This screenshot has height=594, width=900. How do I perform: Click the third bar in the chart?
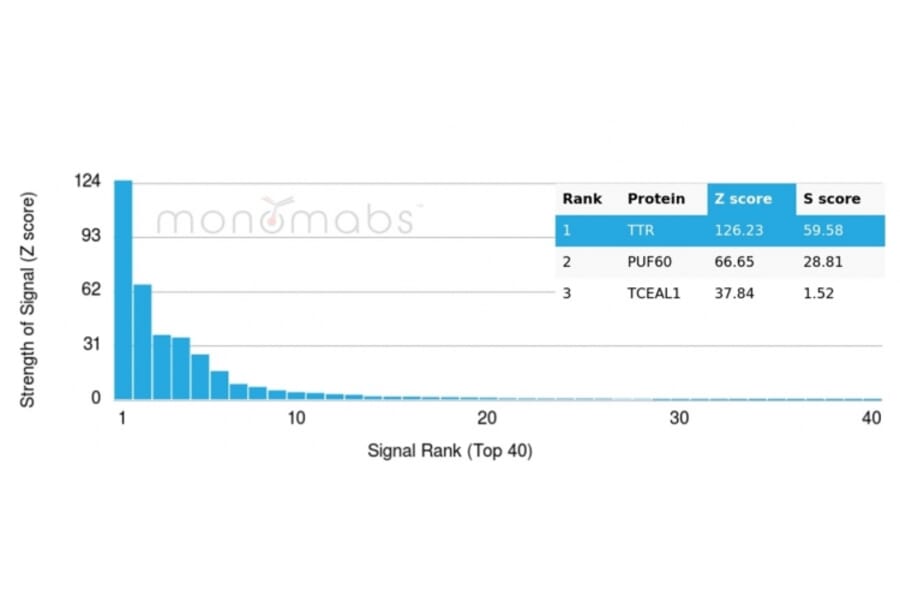pos(162,367)
